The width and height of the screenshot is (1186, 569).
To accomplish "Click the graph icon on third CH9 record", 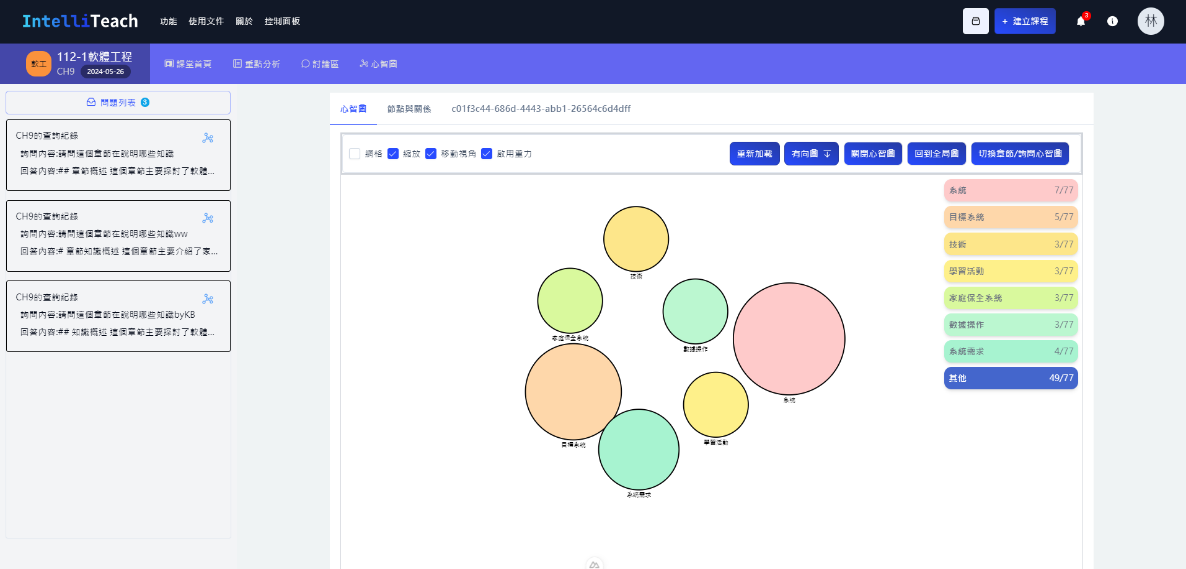I will pos(208,298).
